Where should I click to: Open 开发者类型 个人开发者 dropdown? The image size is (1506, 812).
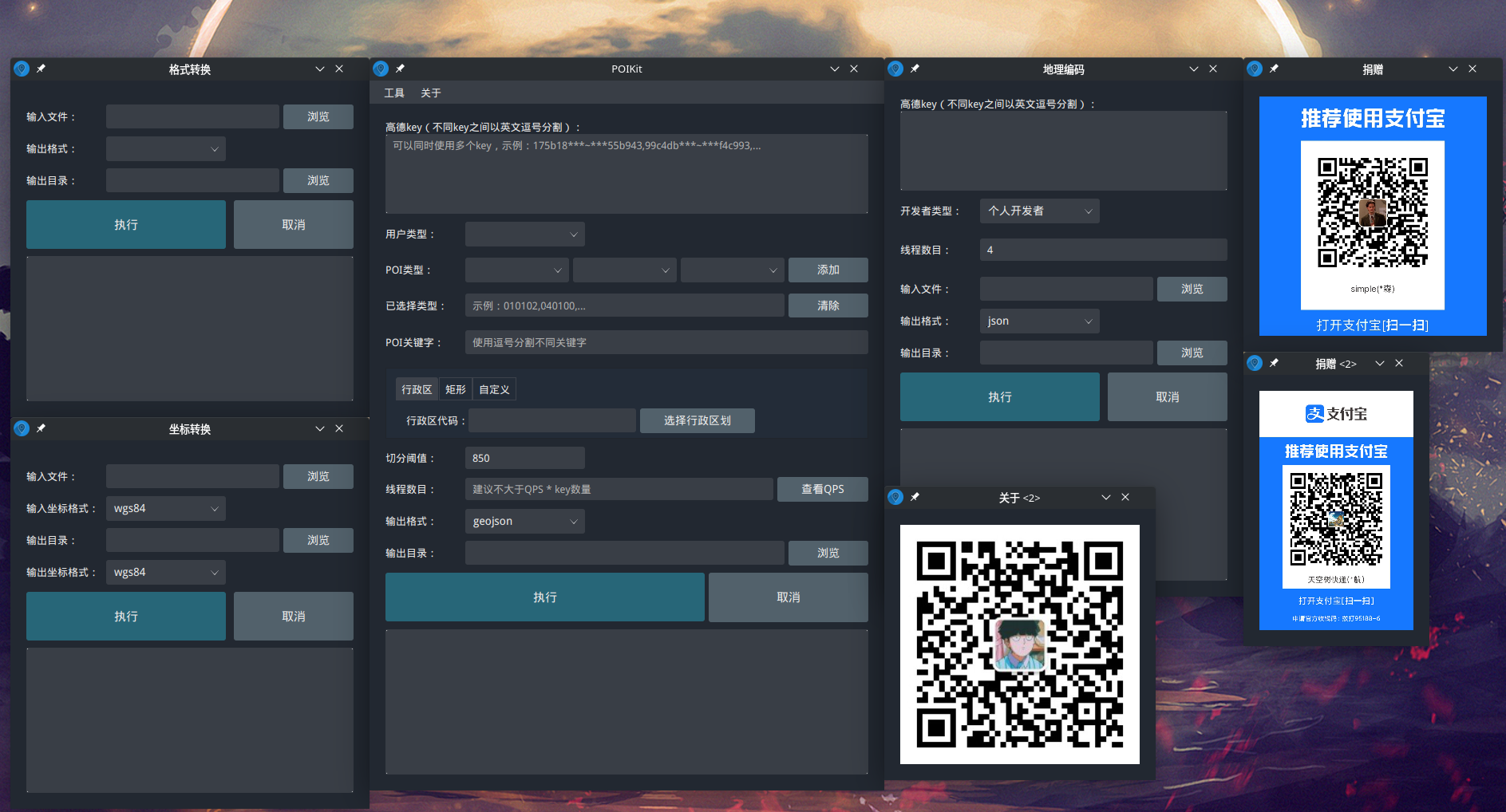(1040, 211)
